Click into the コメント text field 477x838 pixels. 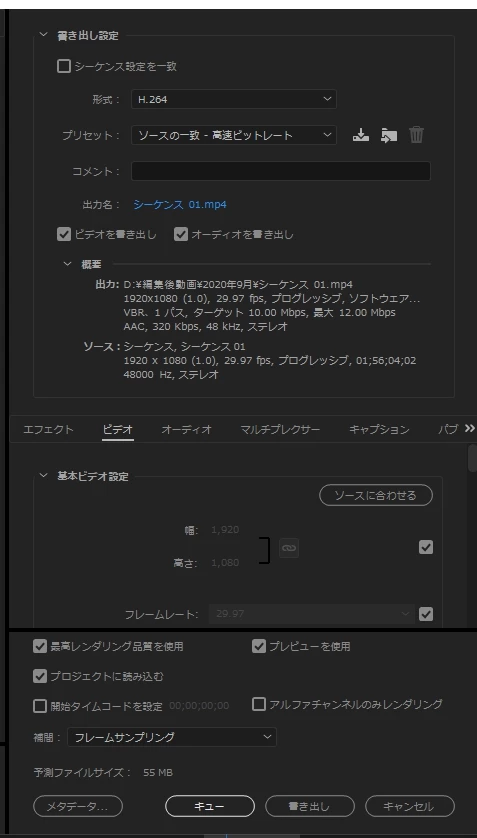pos(280,171)
